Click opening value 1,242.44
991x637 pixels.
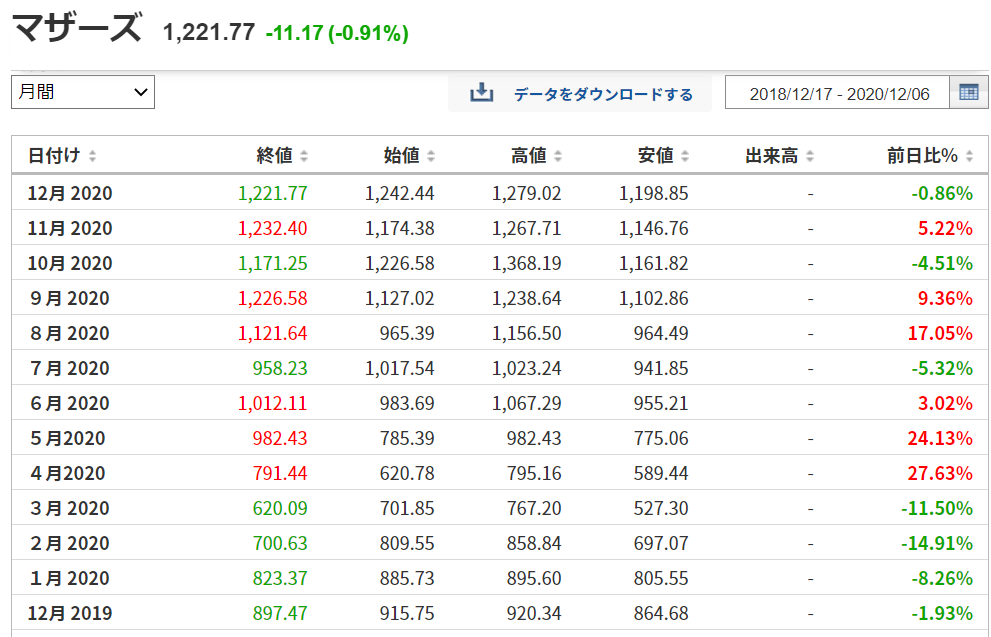pos(399,193)
